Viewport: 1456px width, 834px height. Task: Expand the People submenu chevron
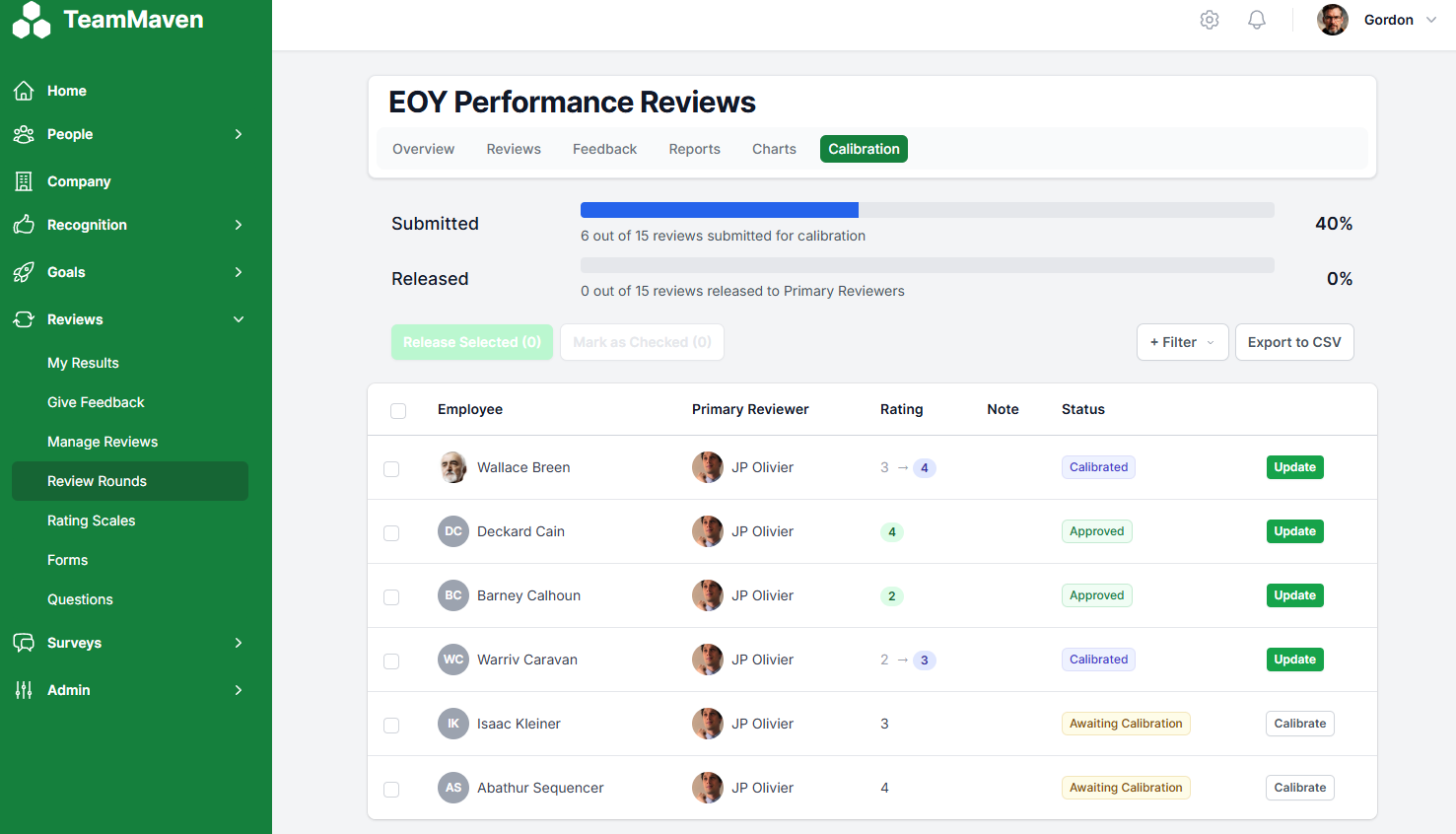[x=239, y=134]
